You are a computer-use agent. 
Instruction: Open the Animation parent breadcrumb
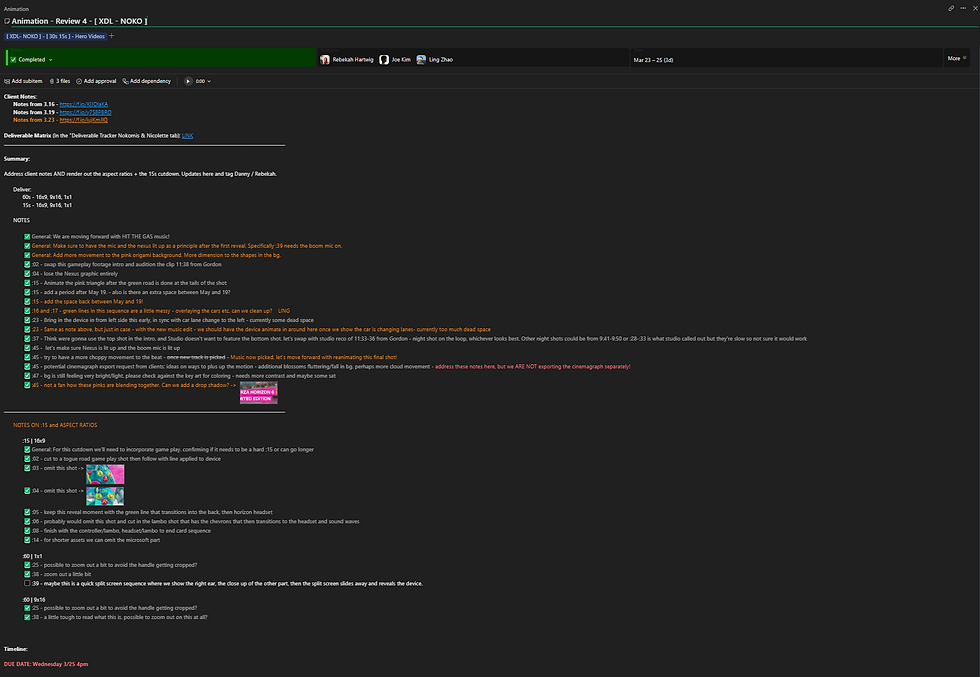pyautogui.click(x=16, y=9)
